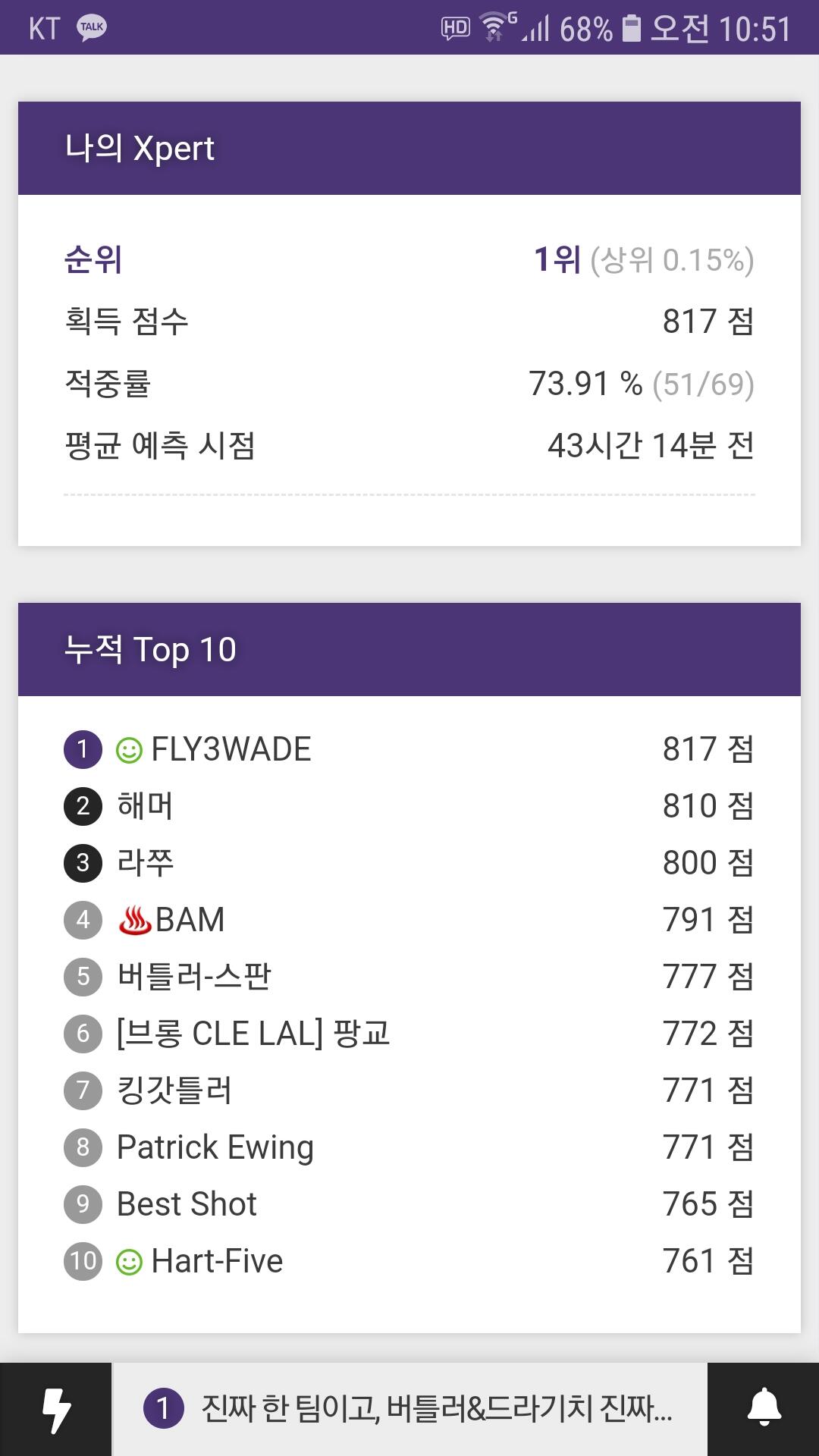
Task: Open notifications with the bell icon
Action: pyautogui.click(x=764, y=1410)
